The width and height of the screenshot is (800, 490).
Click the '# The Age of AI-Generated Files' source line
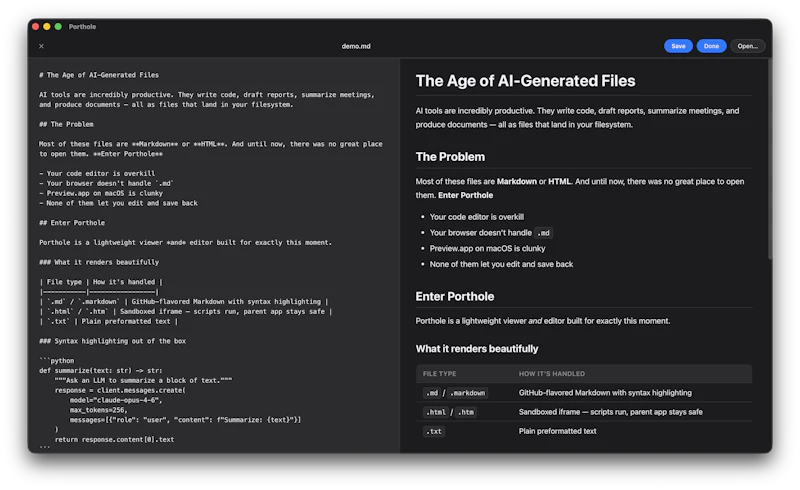[x=99, y=75]
